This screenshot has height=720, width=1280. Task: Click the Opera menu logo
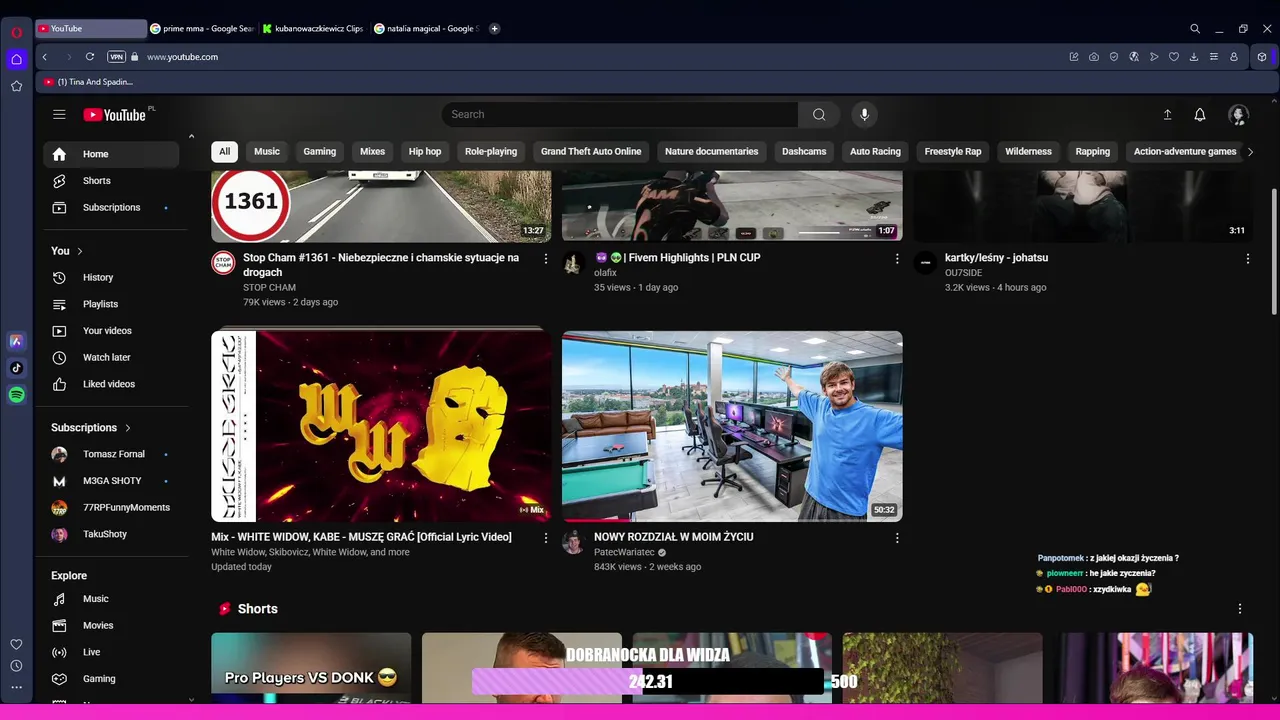click(x=16, y=32)
